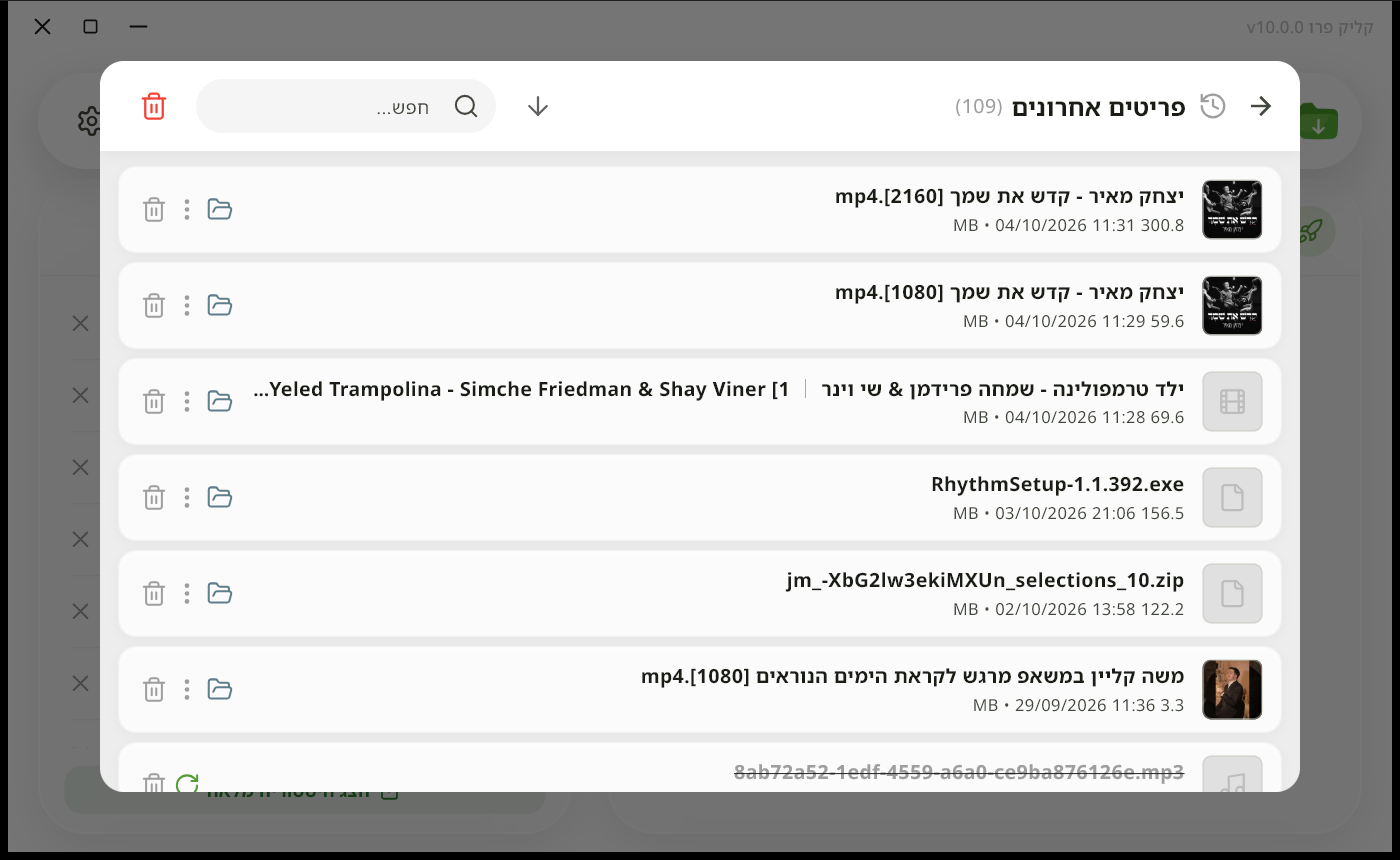The image size is (1400, 860).
Task: Click the search field labeled חפש
Action: click(x=346, y=106)
